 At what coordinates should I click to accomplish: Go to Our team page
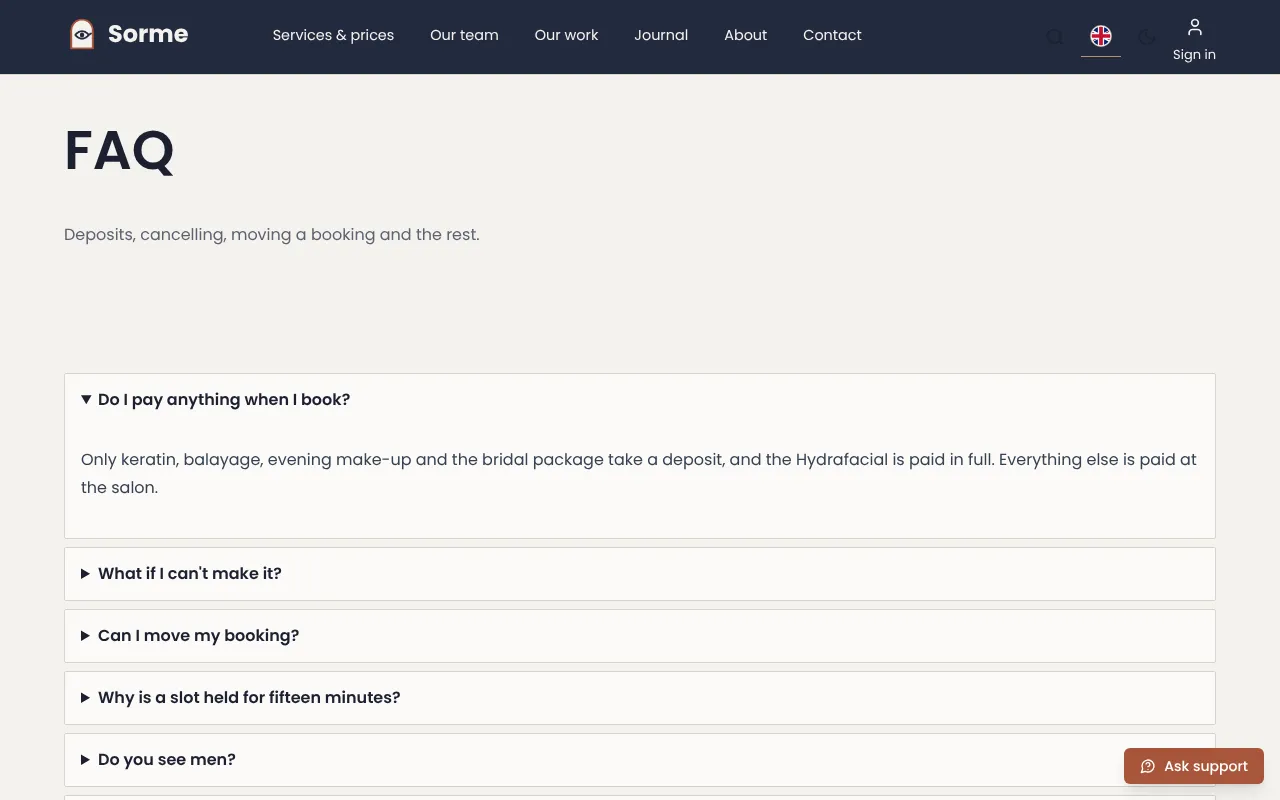(464, 35)
